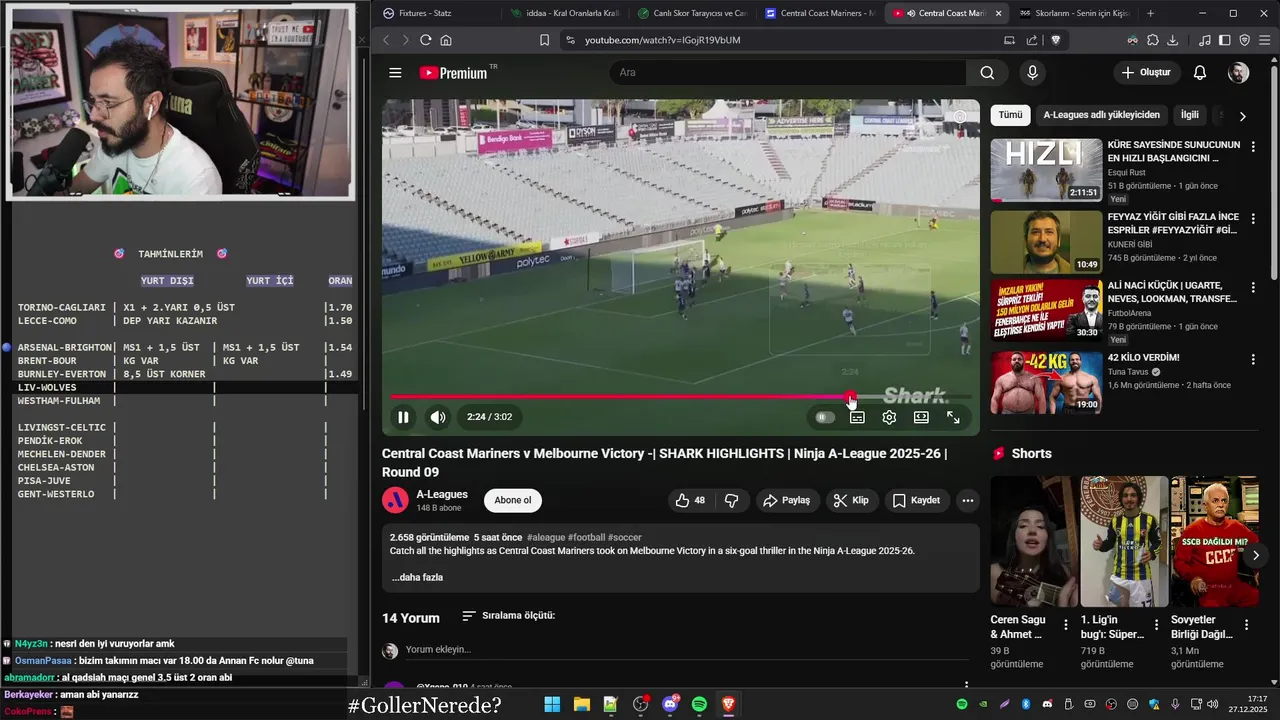The image size is (1280, 720).
Task: Click the search magnifier button
Action: tap(987, 73)
